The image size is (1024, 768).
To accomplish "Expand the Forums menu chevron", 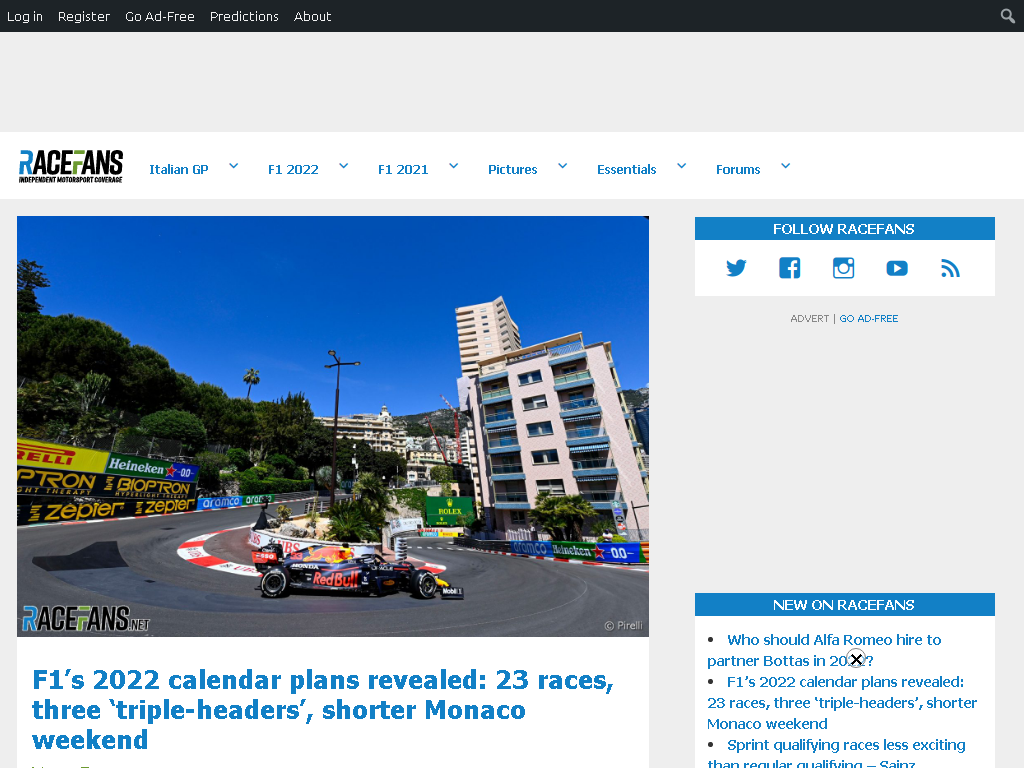I will click(786, 166).
